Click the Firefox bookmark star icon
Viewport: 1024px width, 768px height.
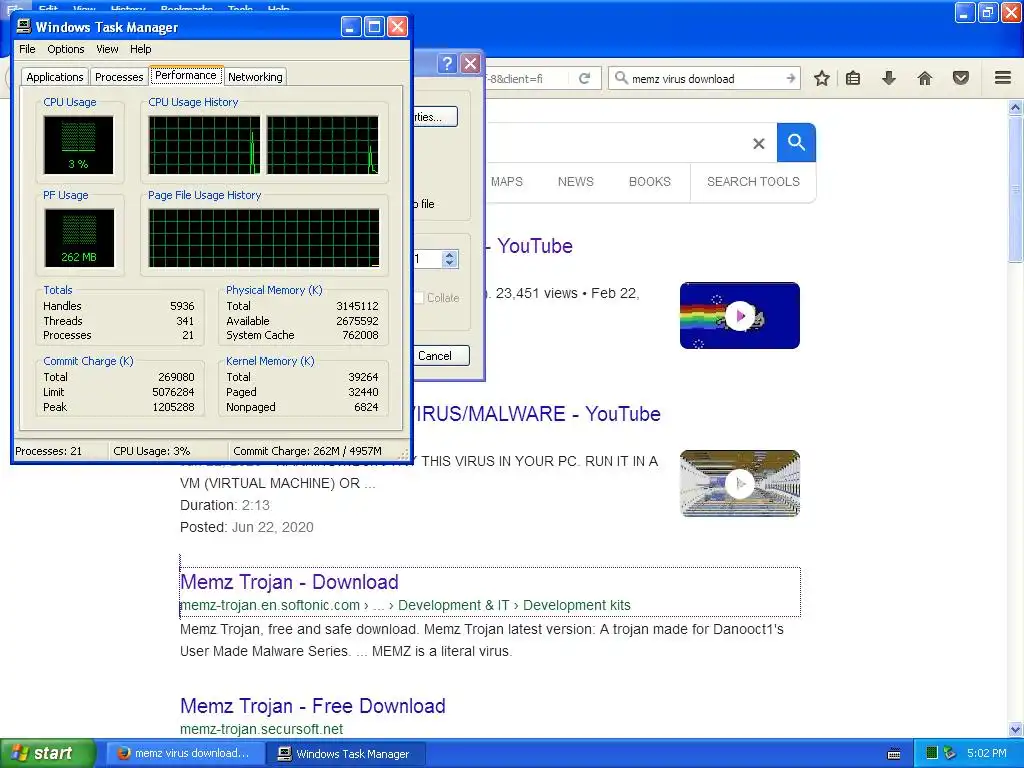click(822, 78)
